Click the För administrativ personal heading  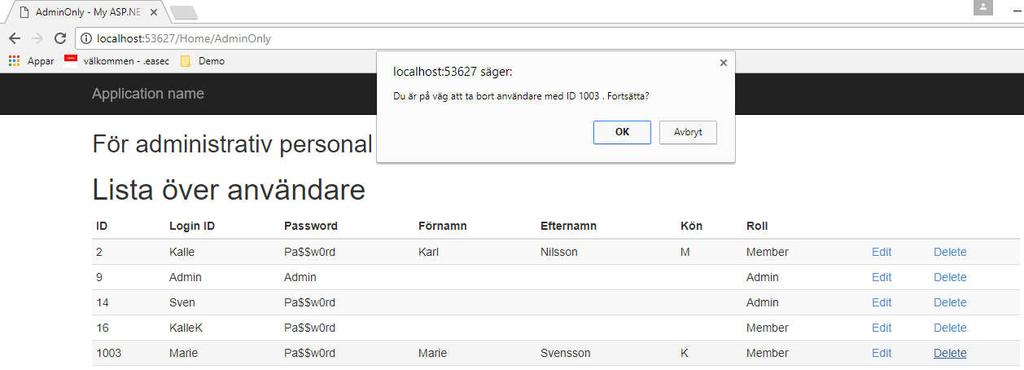232,144
